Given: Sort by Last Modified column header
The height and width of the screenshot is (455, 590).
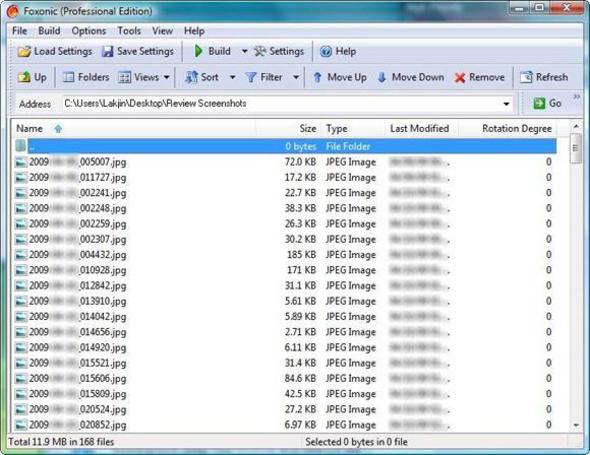Looking at the screenshot, I should click(421, 129).
